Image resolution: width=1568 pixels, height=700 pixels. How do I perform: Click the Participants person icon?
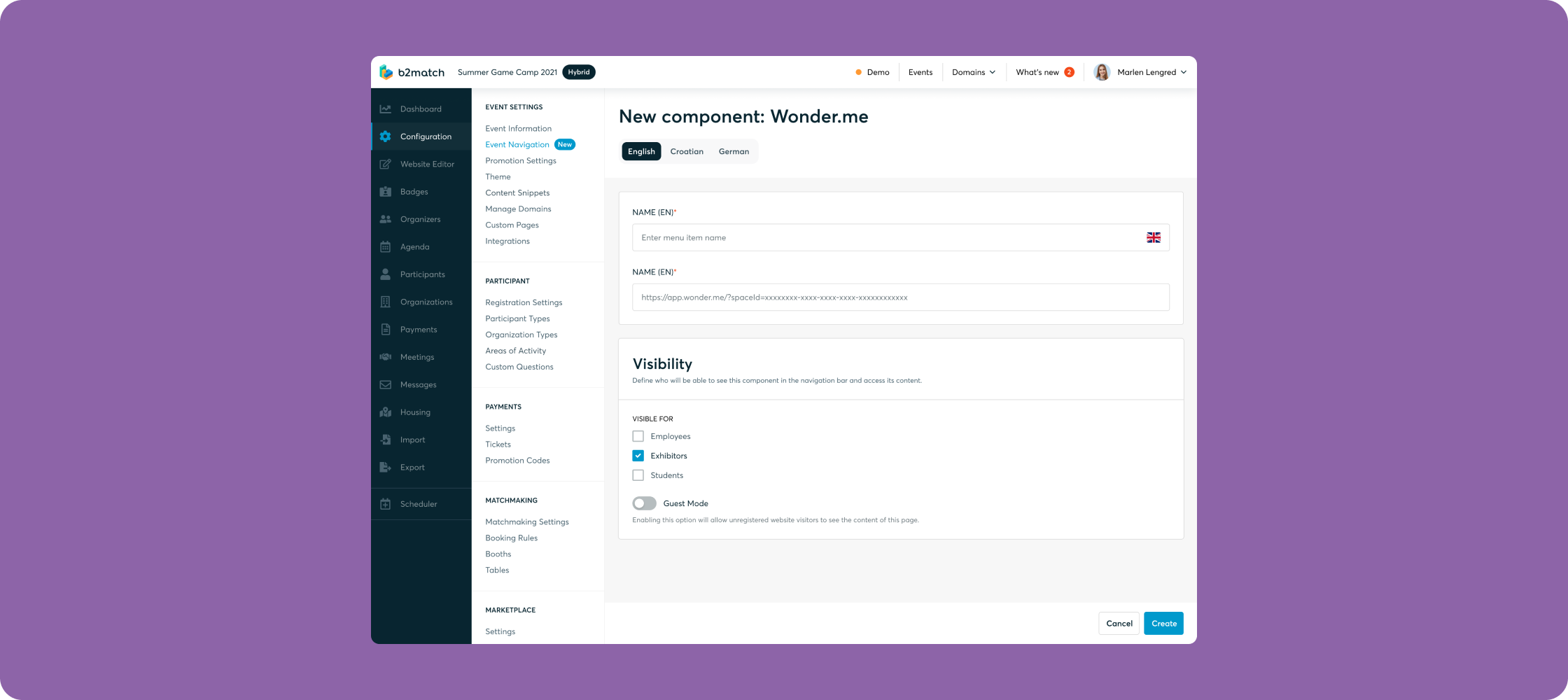pyautogui.click(x=385, y=274)
